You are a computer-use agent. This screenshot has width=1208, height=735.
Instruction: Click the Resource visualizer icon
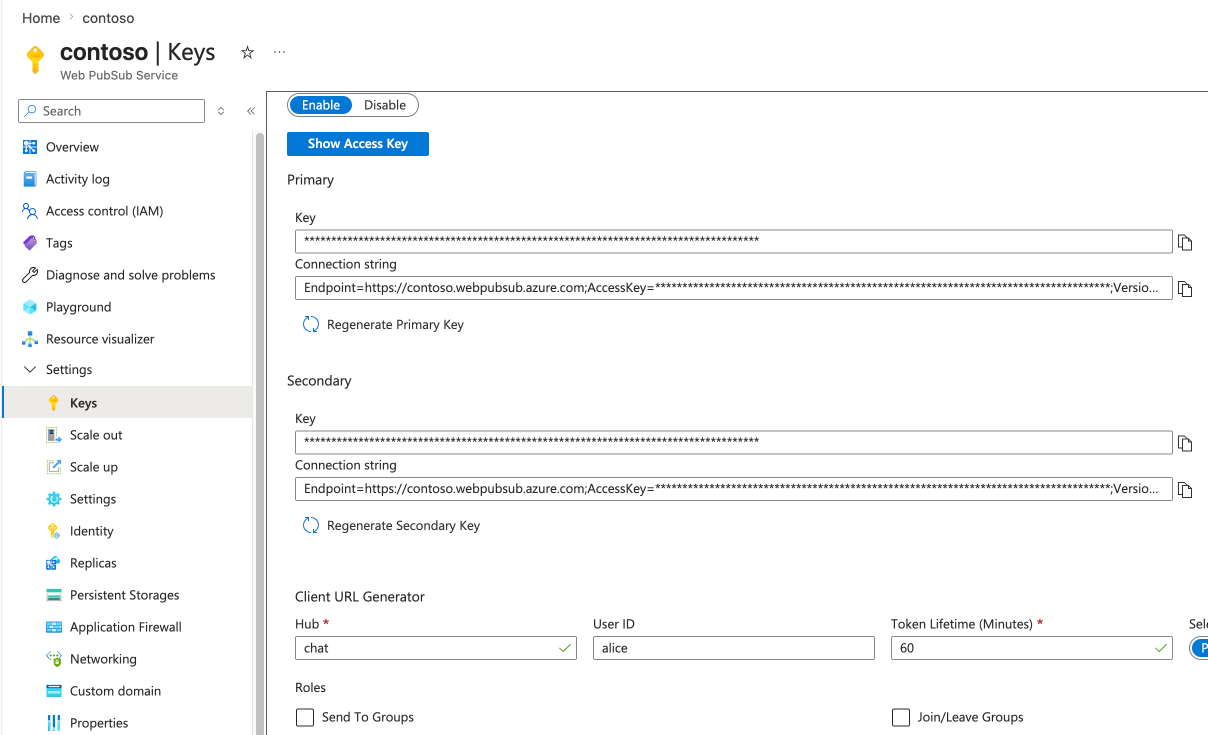coord(30,339)
